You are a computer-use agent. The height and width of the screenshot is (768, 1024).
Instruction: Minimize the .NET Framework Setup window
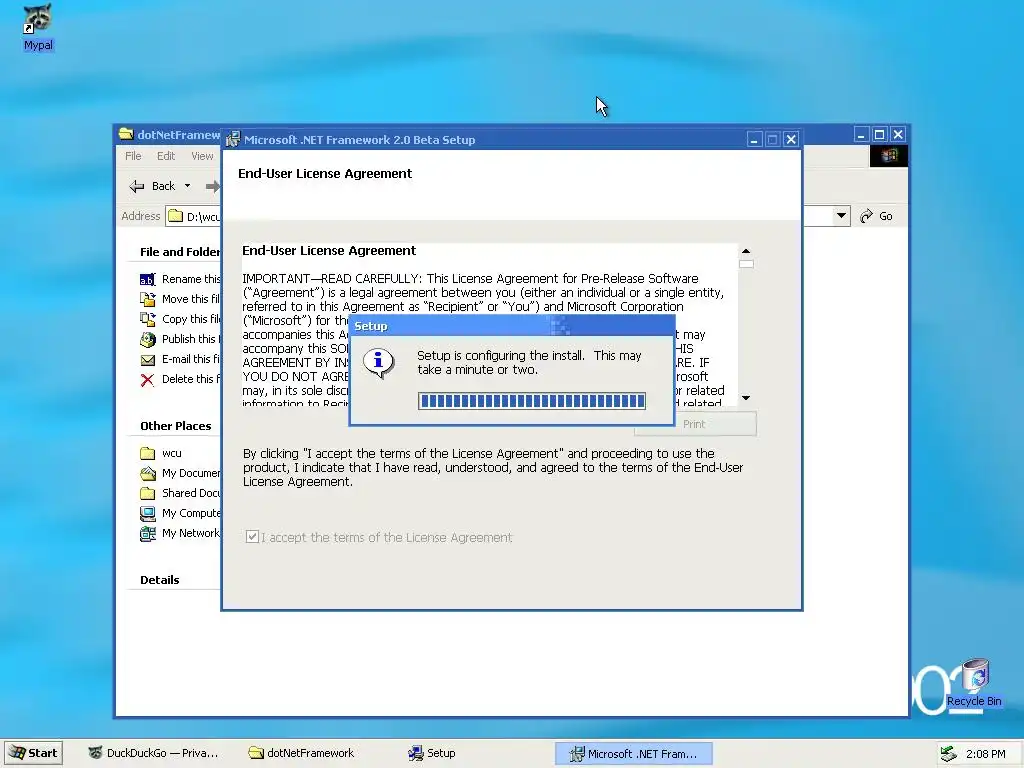click(x=754, y=139)
